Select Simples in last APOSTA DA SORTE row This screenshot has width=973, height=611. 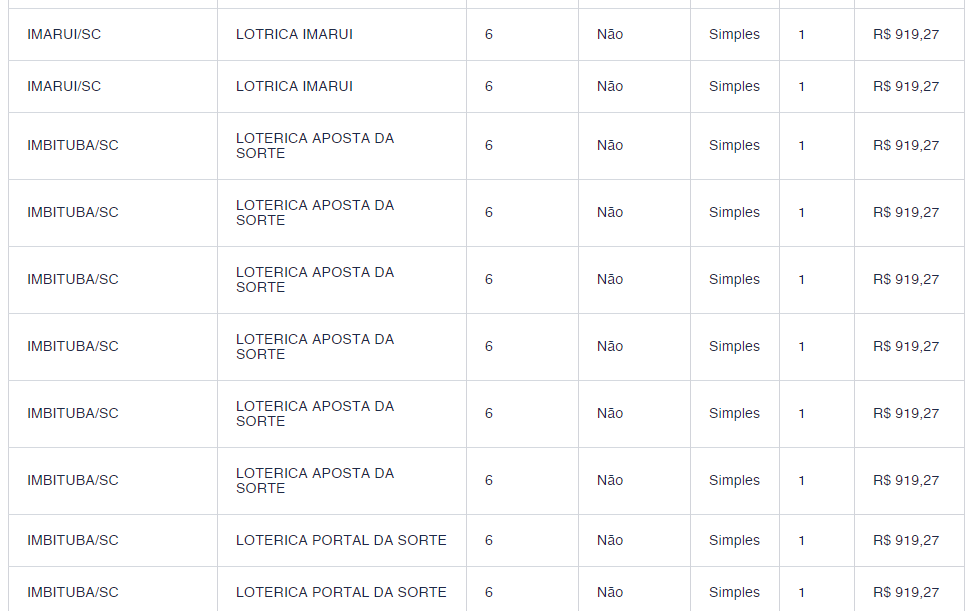[734, 480]
